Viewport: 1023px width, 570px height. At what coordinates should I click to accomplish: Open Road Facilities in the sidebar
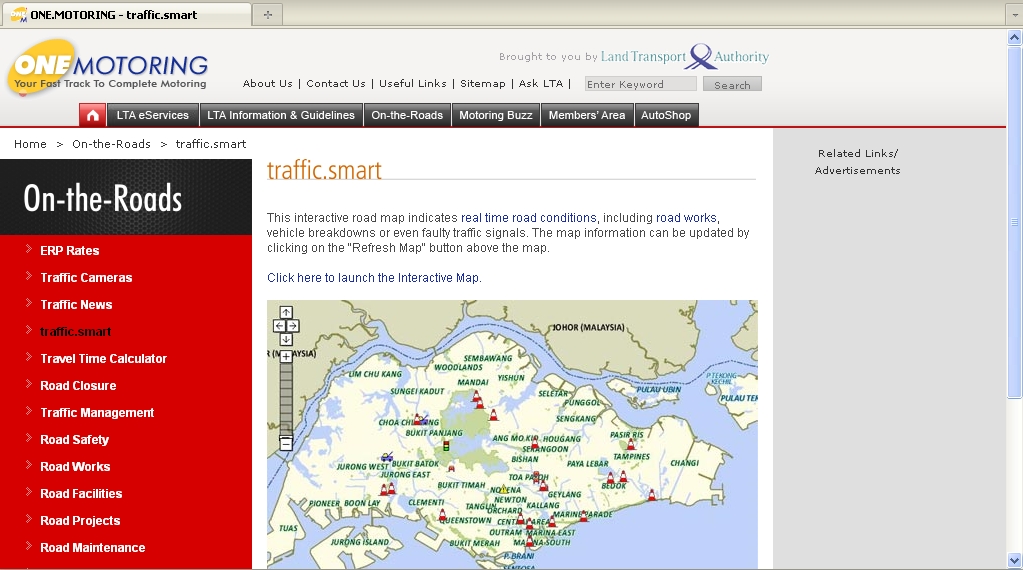pyautogui.click(x=82, y=494)
